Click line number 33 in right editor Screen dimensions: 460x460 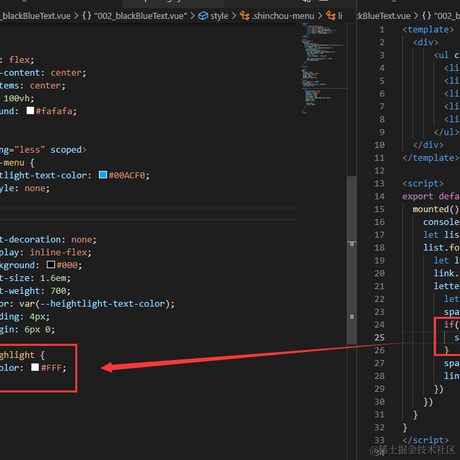tap(379, 440)
